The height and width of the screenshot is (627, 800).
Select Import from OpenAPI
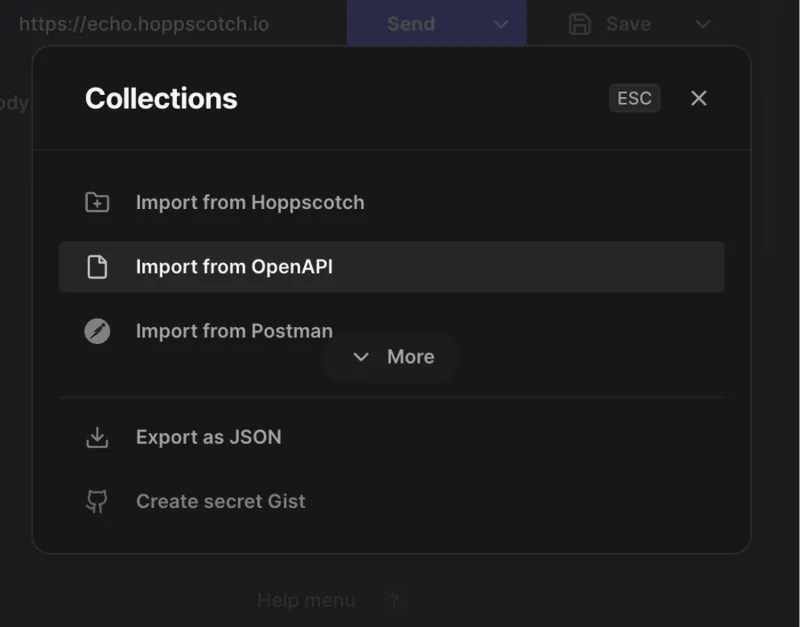click(233, 266)
